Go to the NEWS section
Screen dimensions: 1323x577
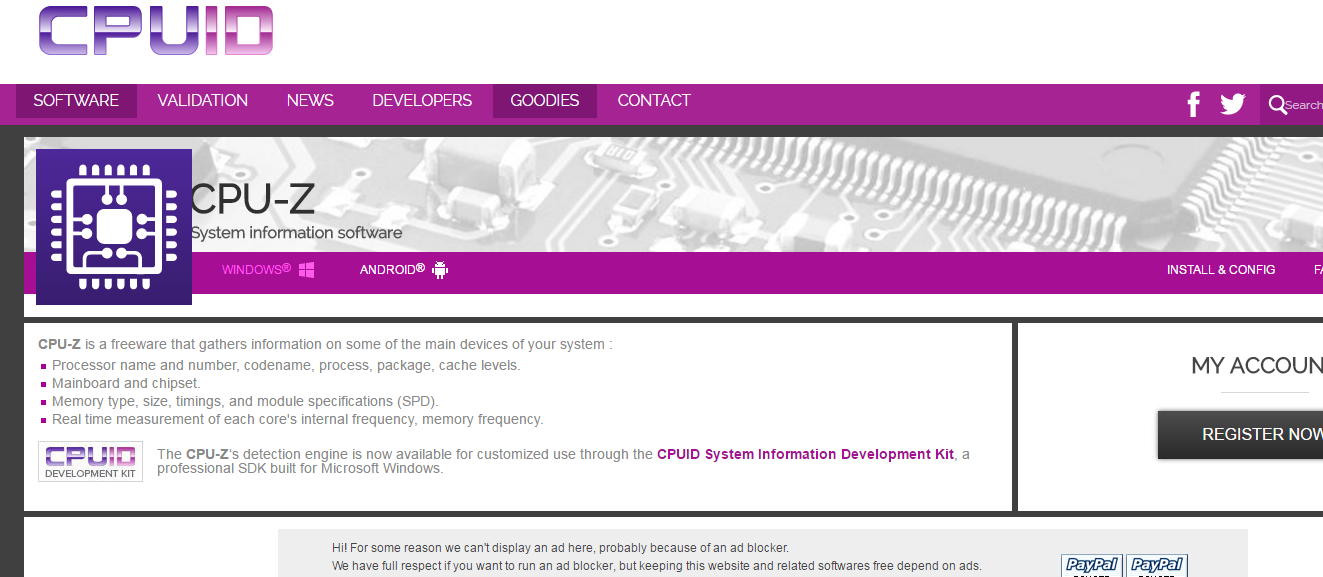tap(310, 101)
